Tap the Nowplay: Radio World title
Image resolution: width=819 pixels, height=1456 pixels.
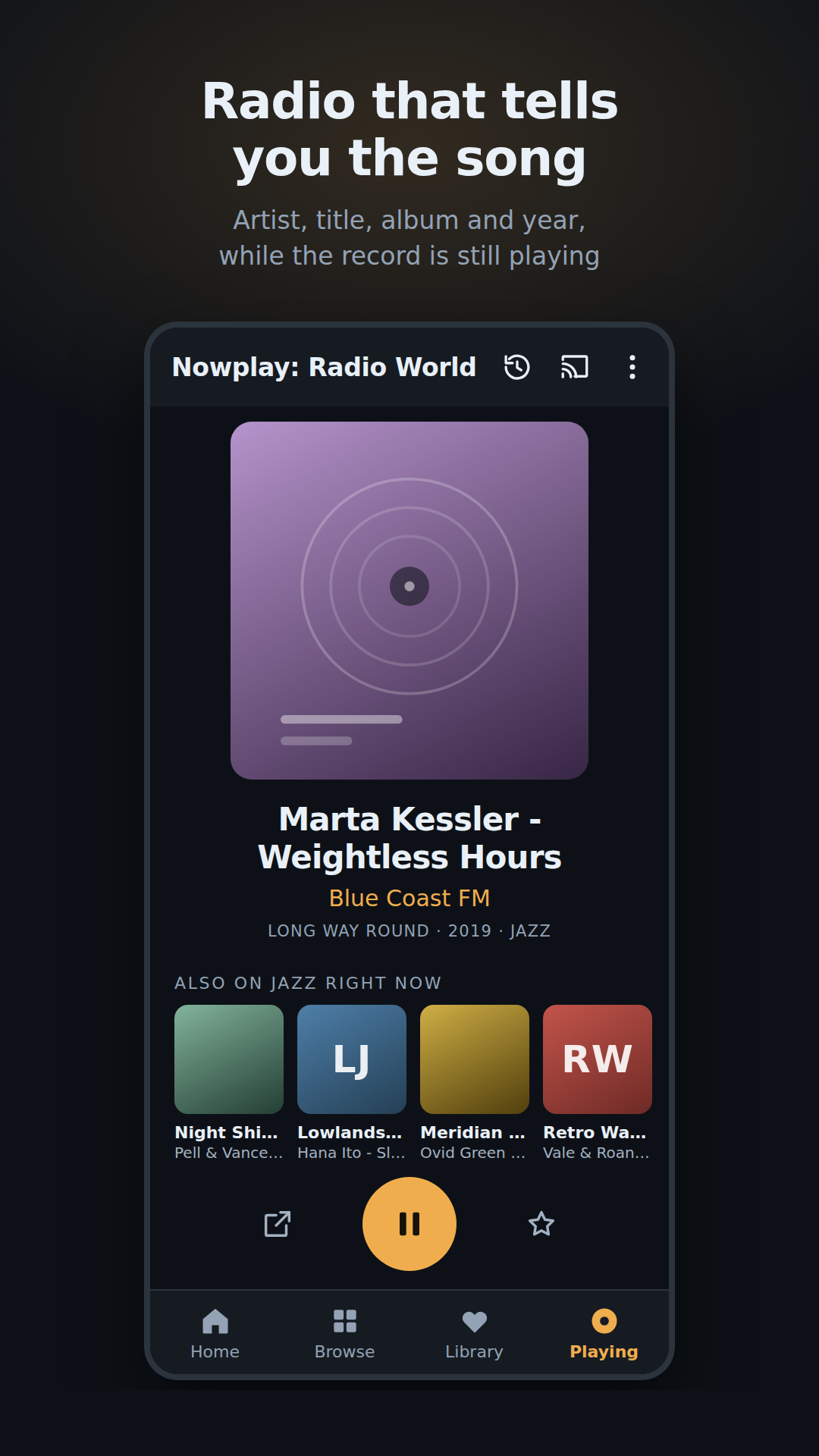tap(324, 367)
